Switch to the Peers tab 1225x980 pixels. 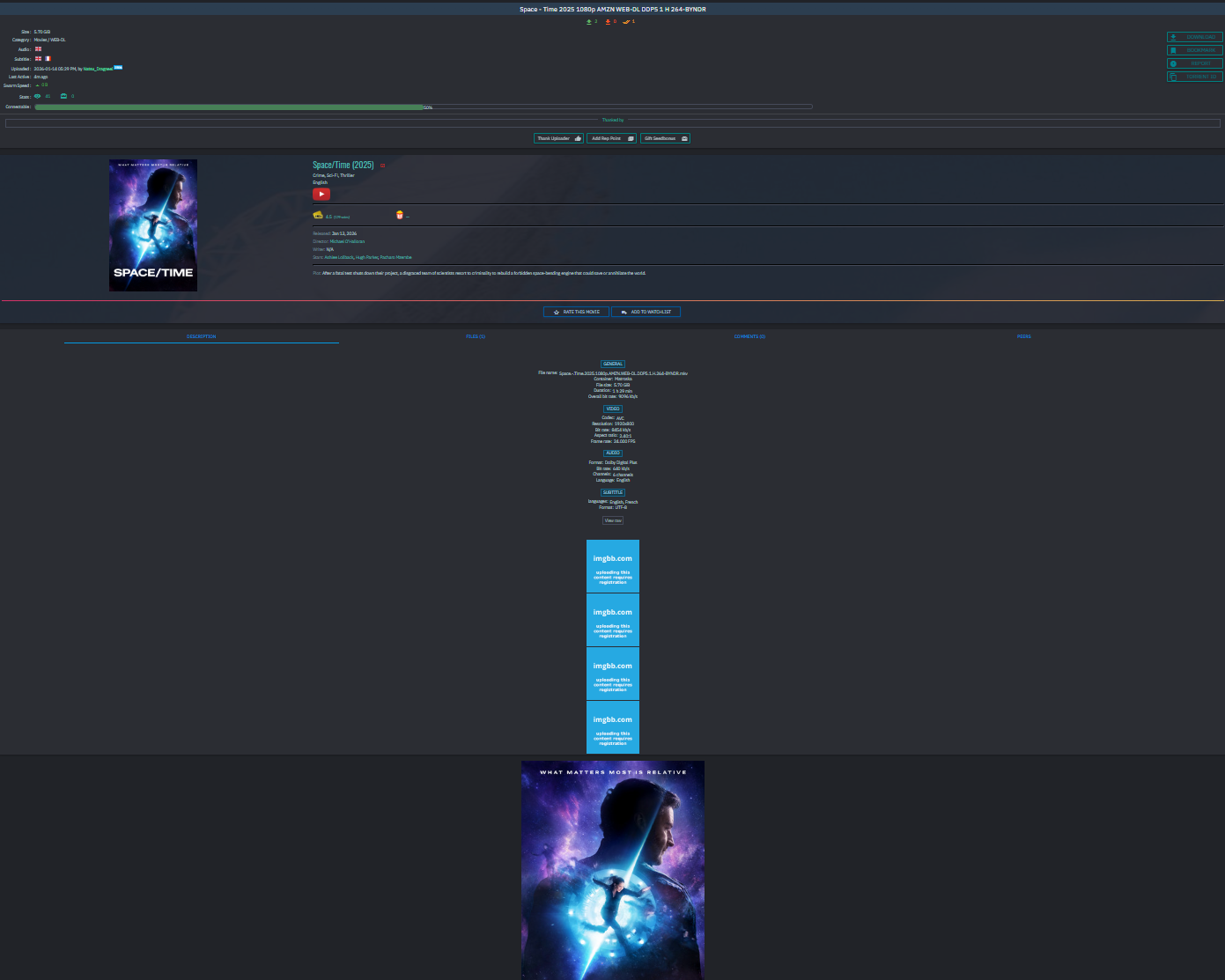tap(1024, 336)
